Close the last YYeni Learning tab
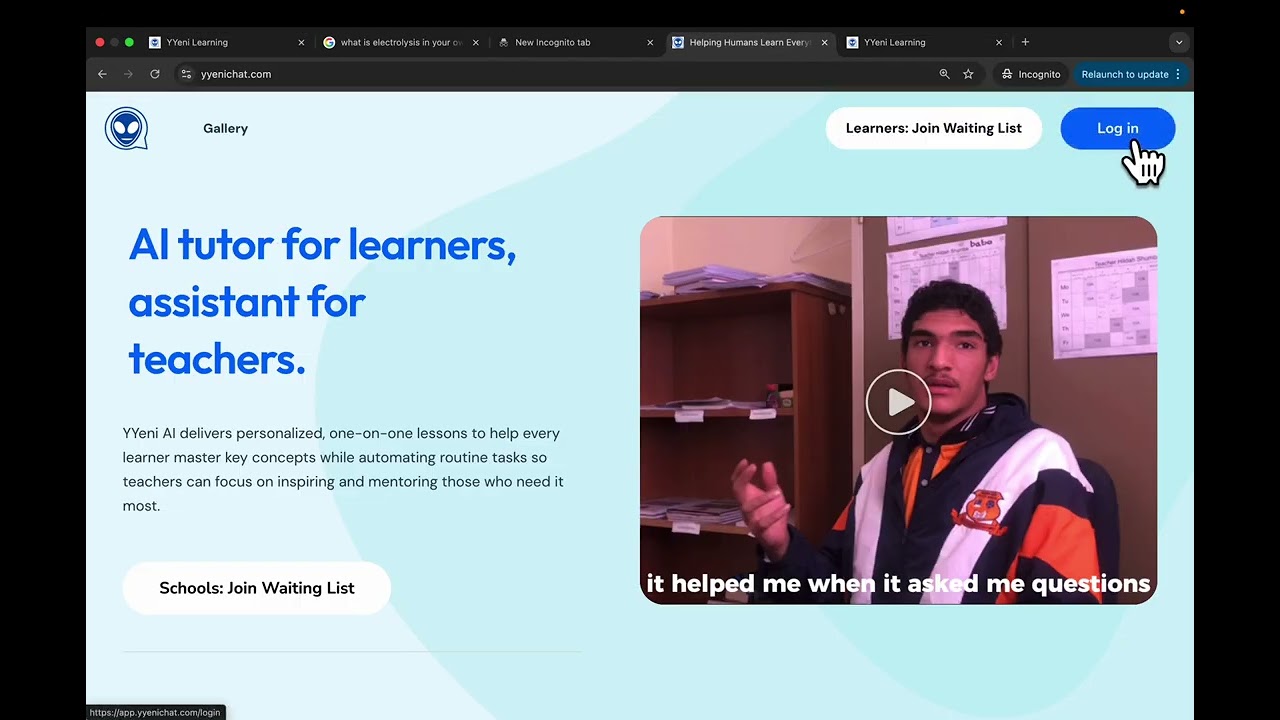This screenshot has width=1280, height=720. [x=999, y=43]
